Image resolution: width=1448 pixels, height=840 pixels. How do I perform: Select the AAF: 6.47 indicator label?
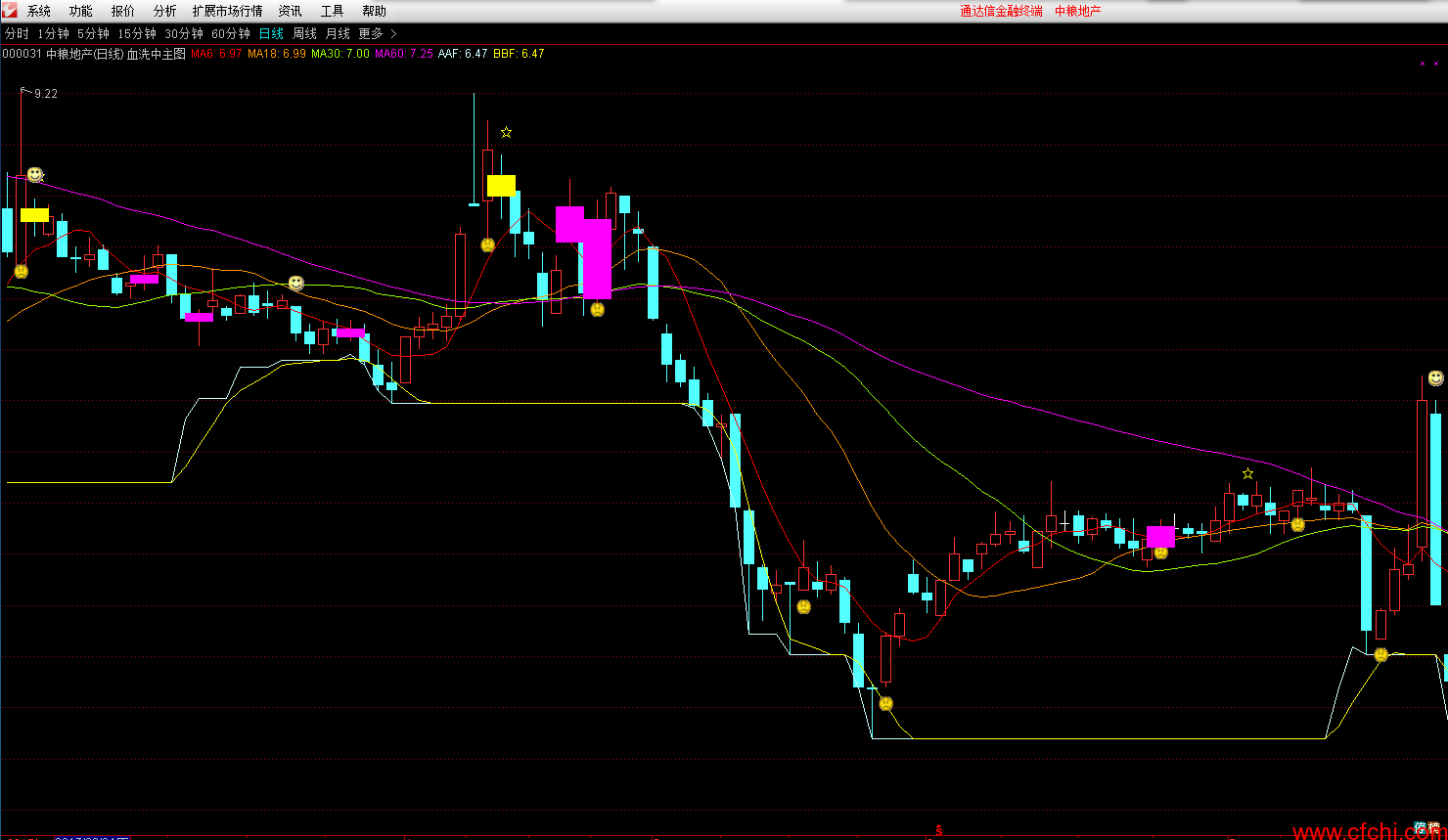click(463, 54)
